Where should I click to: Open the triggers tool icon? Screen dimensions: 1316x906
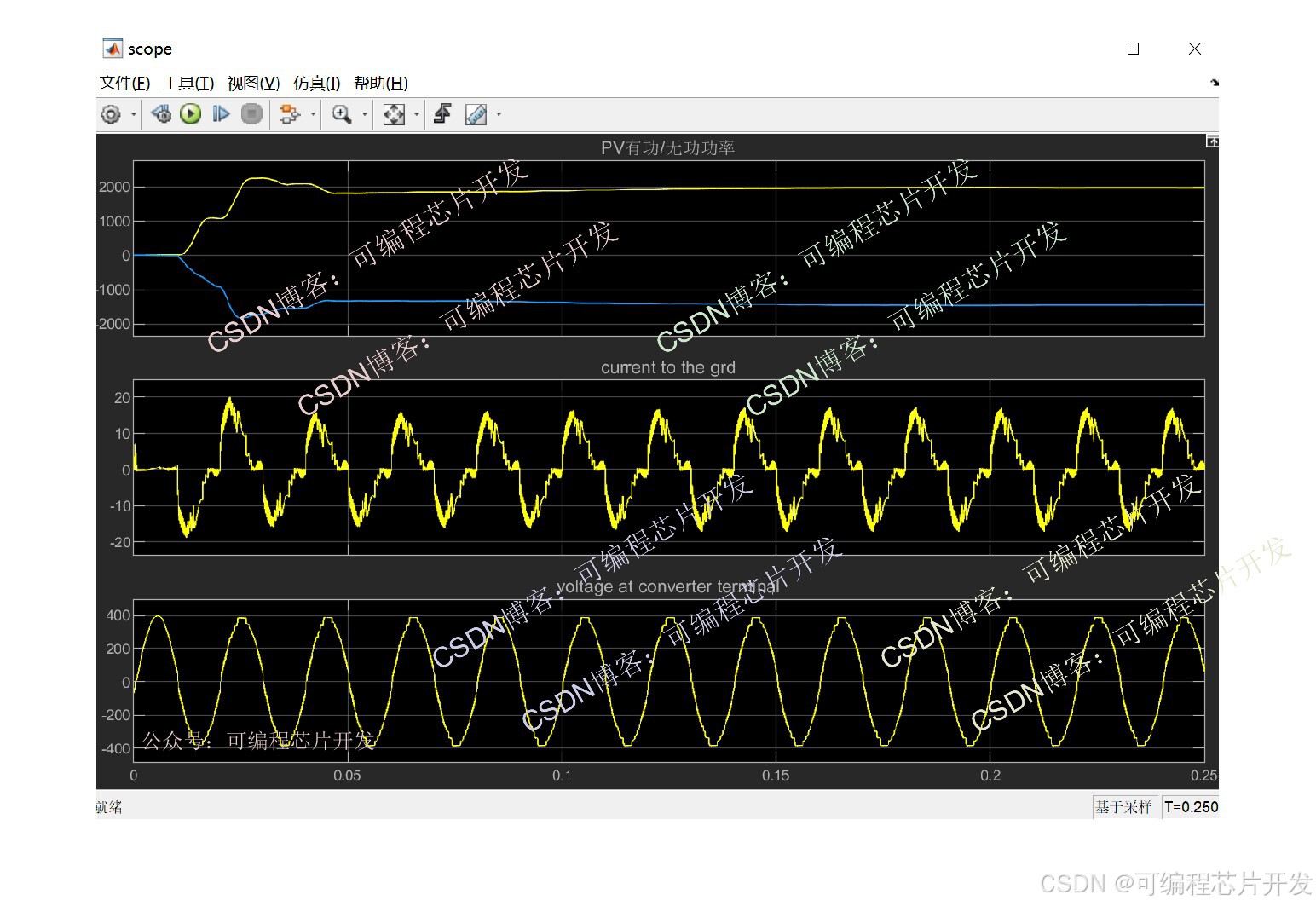[442, 114]
